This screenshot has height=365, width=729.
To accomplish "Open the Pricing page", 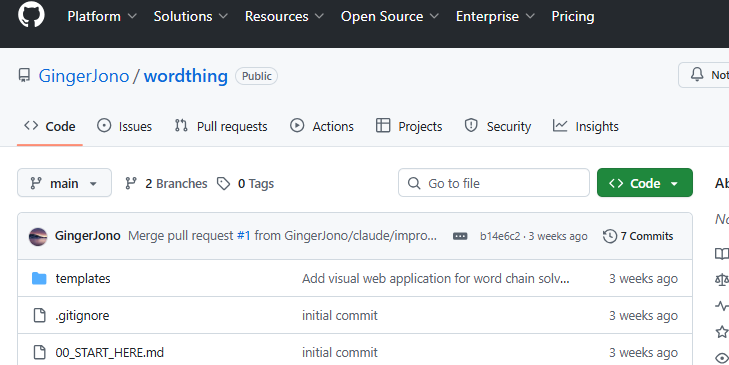I will [573, 16].
